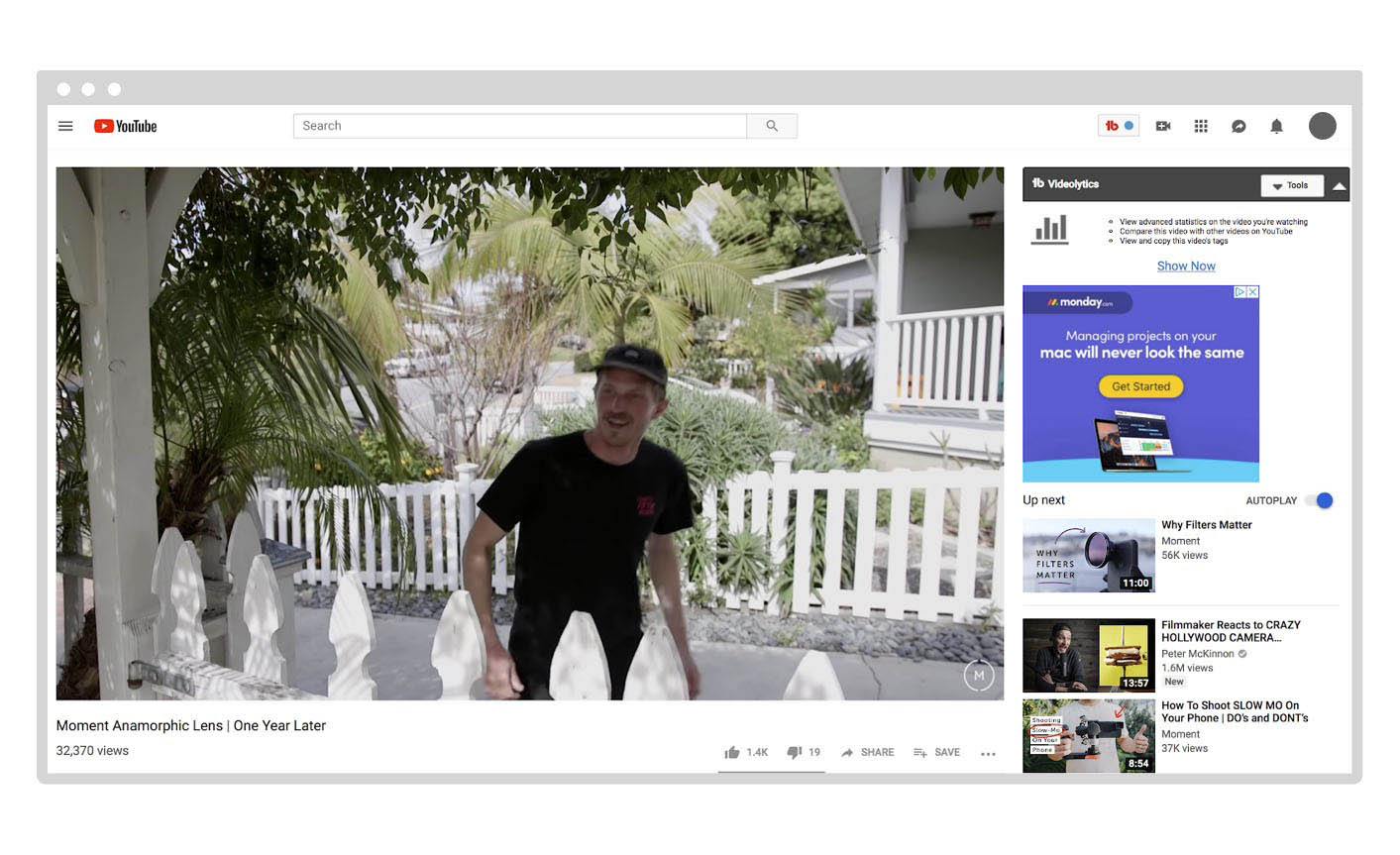Viewport: 1400px width, 855px height.
Task: Open the Why Filters Matter thumbnail
Action: tap(1088, 555)
